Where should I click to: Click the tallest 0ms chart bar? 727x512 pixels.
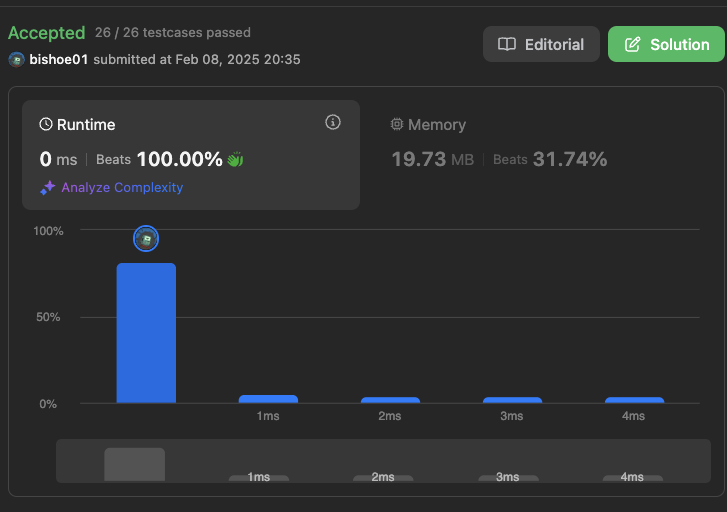[x=146, y=333]
